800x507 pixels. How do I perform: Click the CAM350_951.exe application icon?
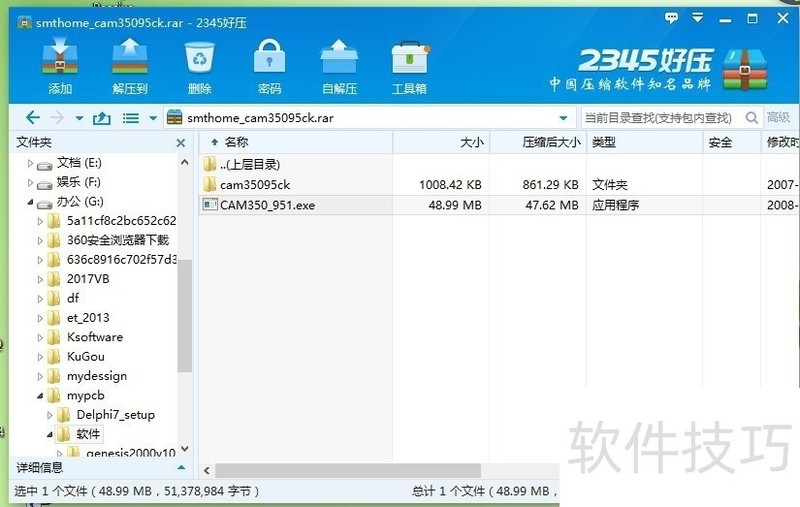pyautogui.click(x=210, y=205)
